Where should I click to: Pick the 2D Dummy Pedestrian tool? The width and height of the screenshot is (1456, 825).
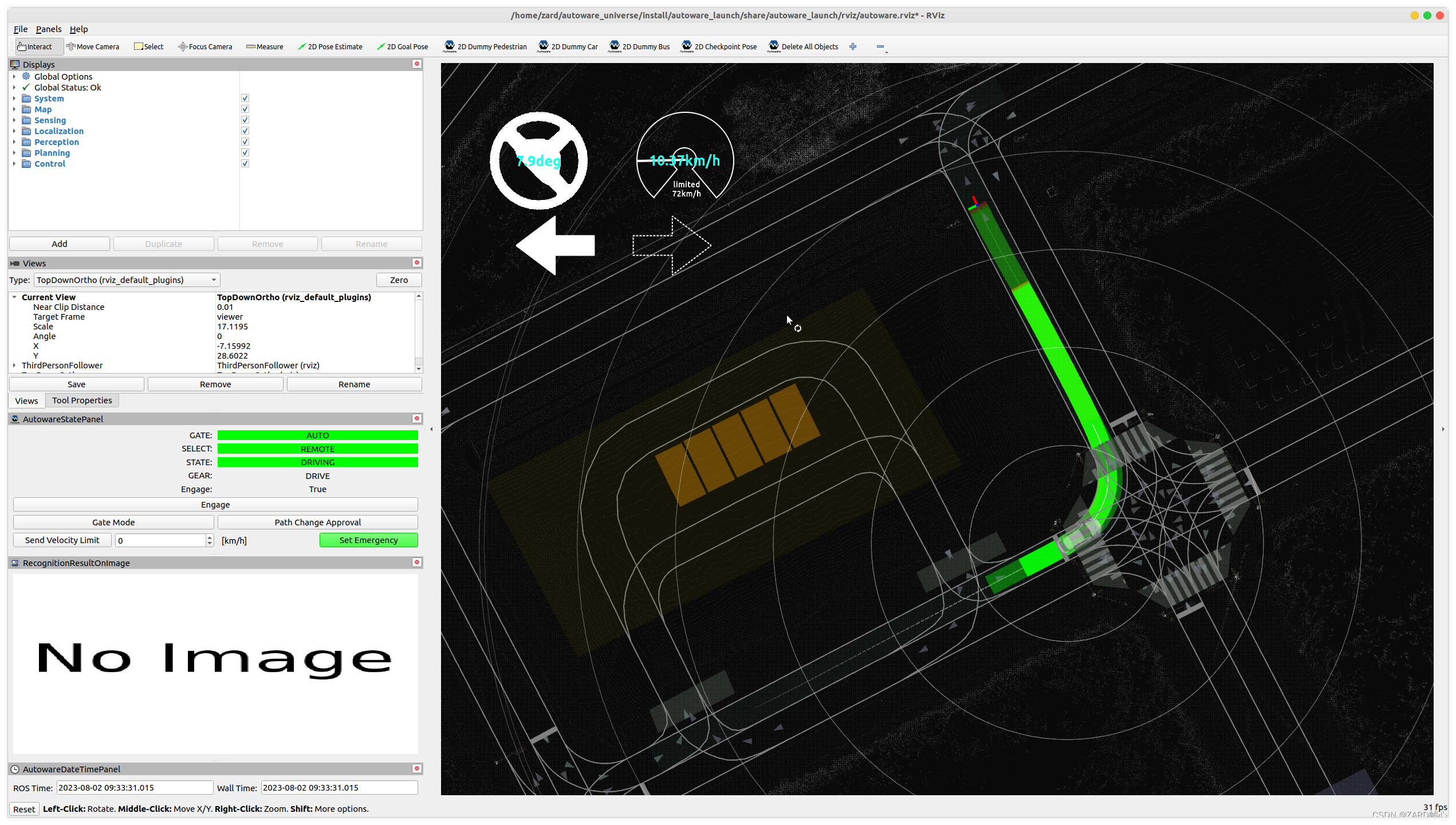[x=485, y=46]
